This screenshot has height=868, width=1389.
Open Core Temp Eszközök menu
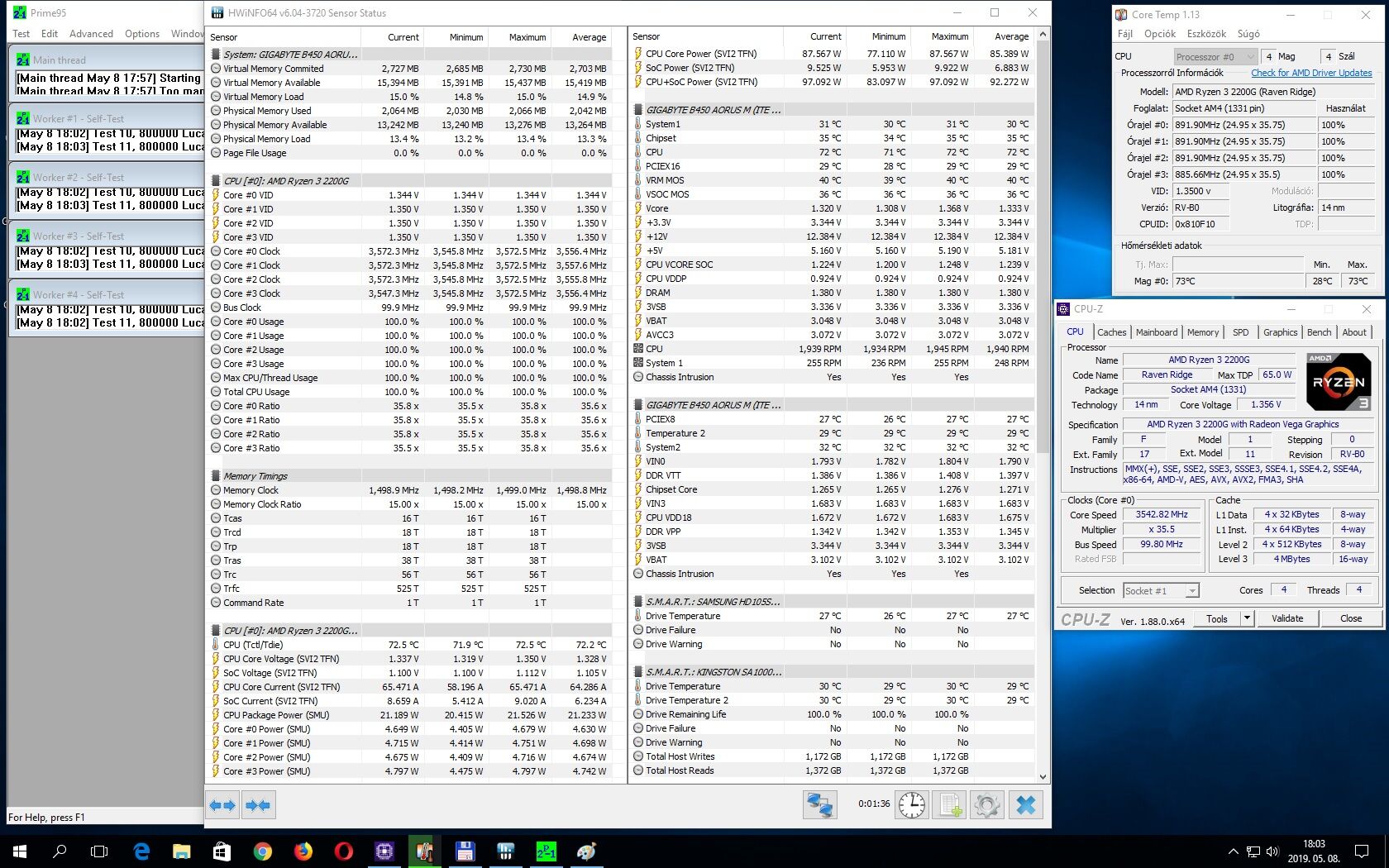pyautogui.click(x=1206, y=34)
